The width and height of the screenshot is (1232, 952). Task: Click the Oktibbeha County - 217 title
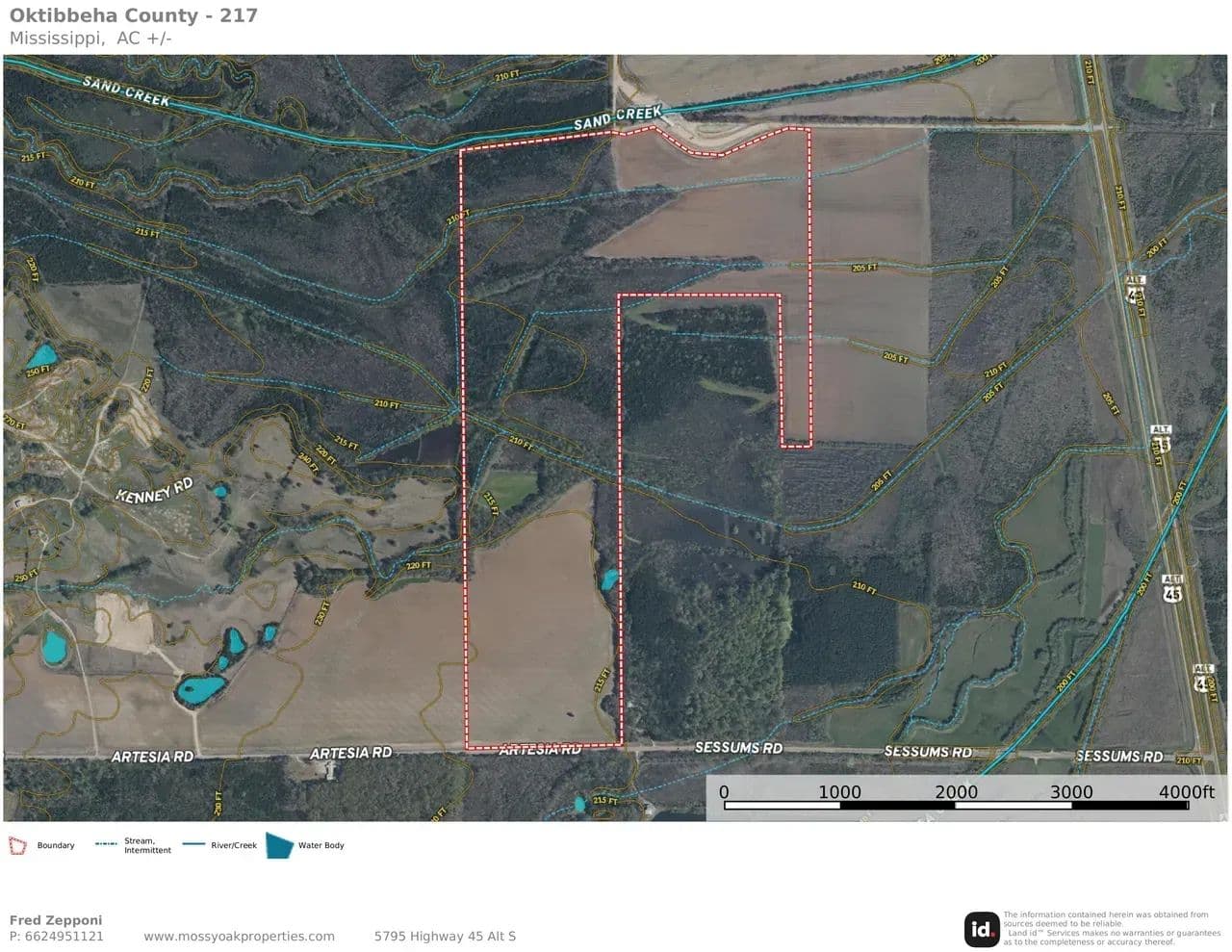coord(133,15)
